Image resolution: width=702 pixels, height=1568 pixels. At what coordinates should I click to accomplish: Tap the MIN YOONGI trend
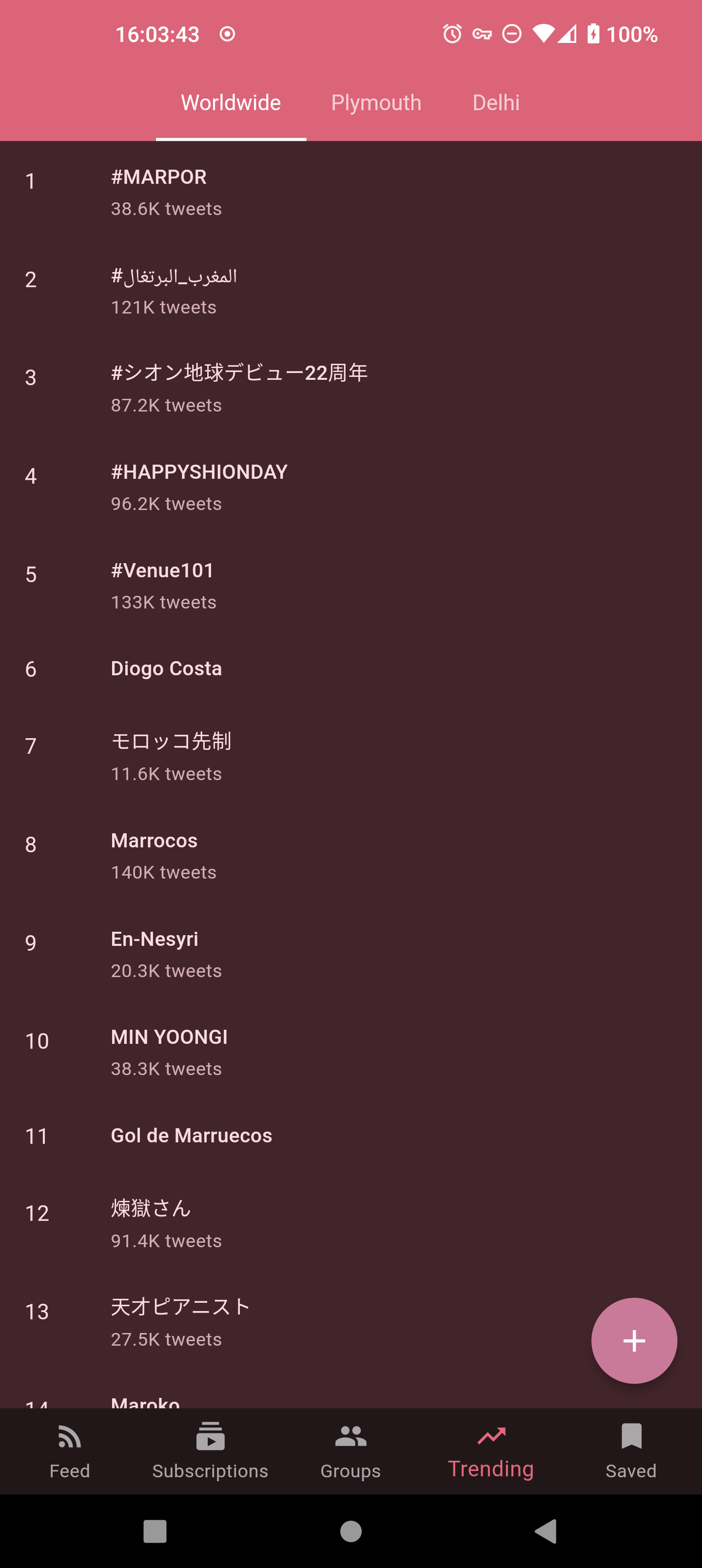click(x=169, y=1037)
